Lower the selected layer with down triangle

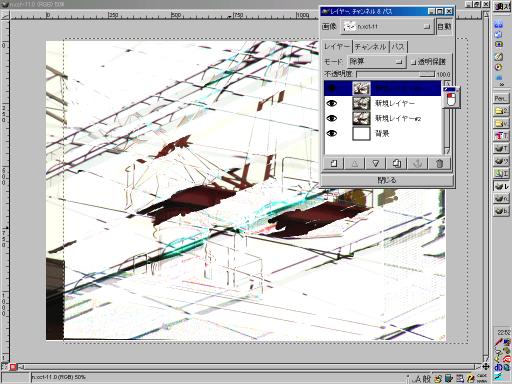376,164
